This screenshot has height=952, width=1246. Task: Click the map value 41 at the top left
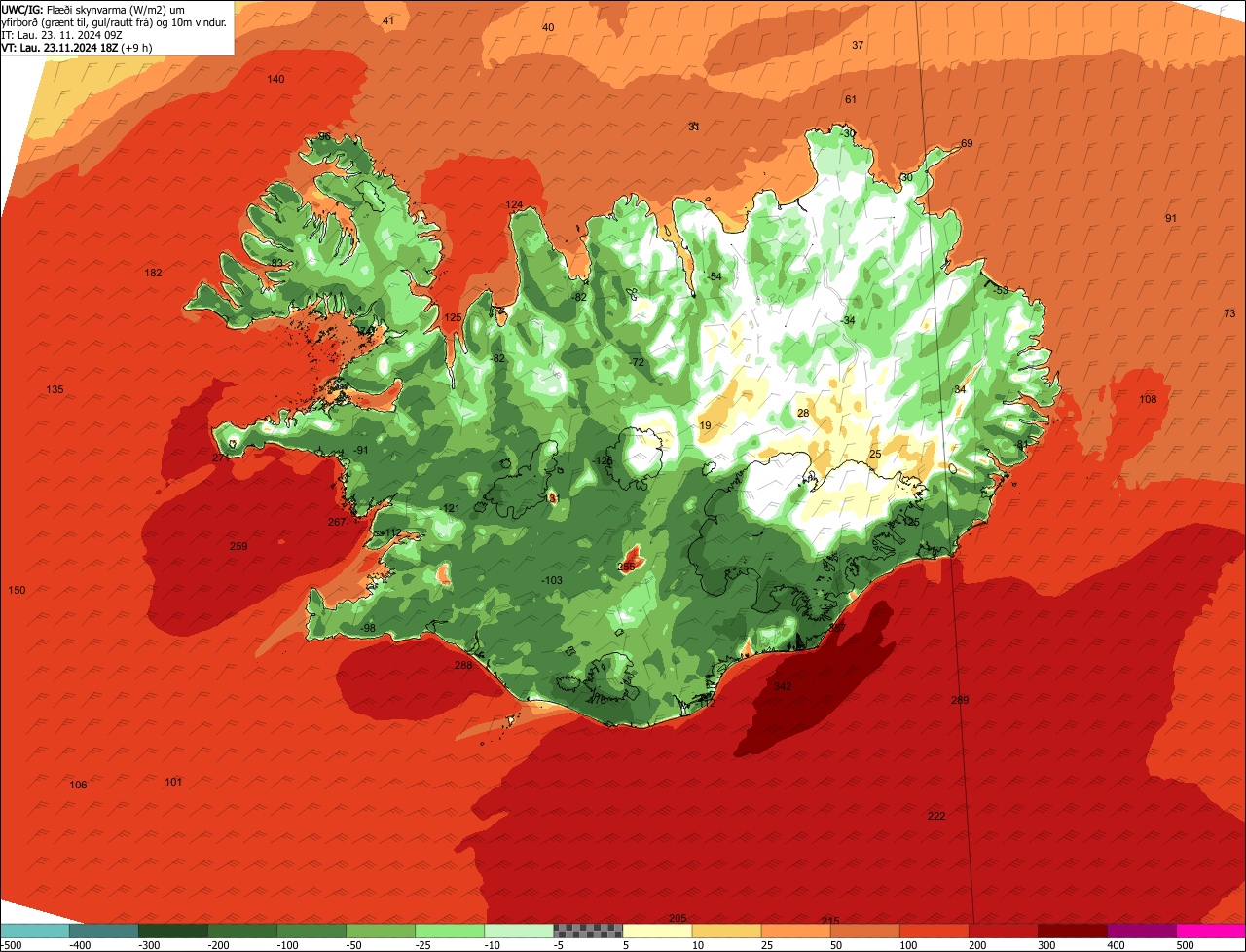click(388, 20)
